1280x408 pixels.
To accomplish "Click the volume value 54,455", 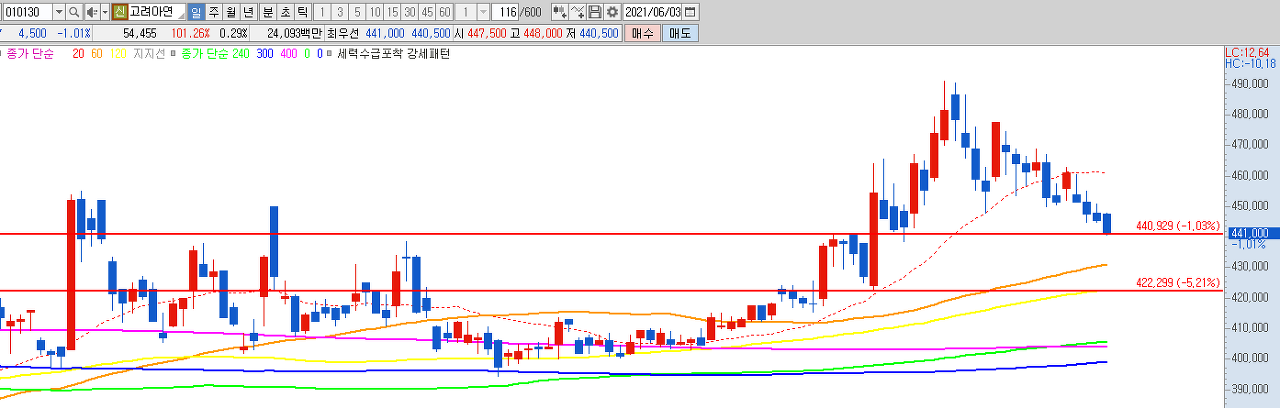I will (140, 33).
